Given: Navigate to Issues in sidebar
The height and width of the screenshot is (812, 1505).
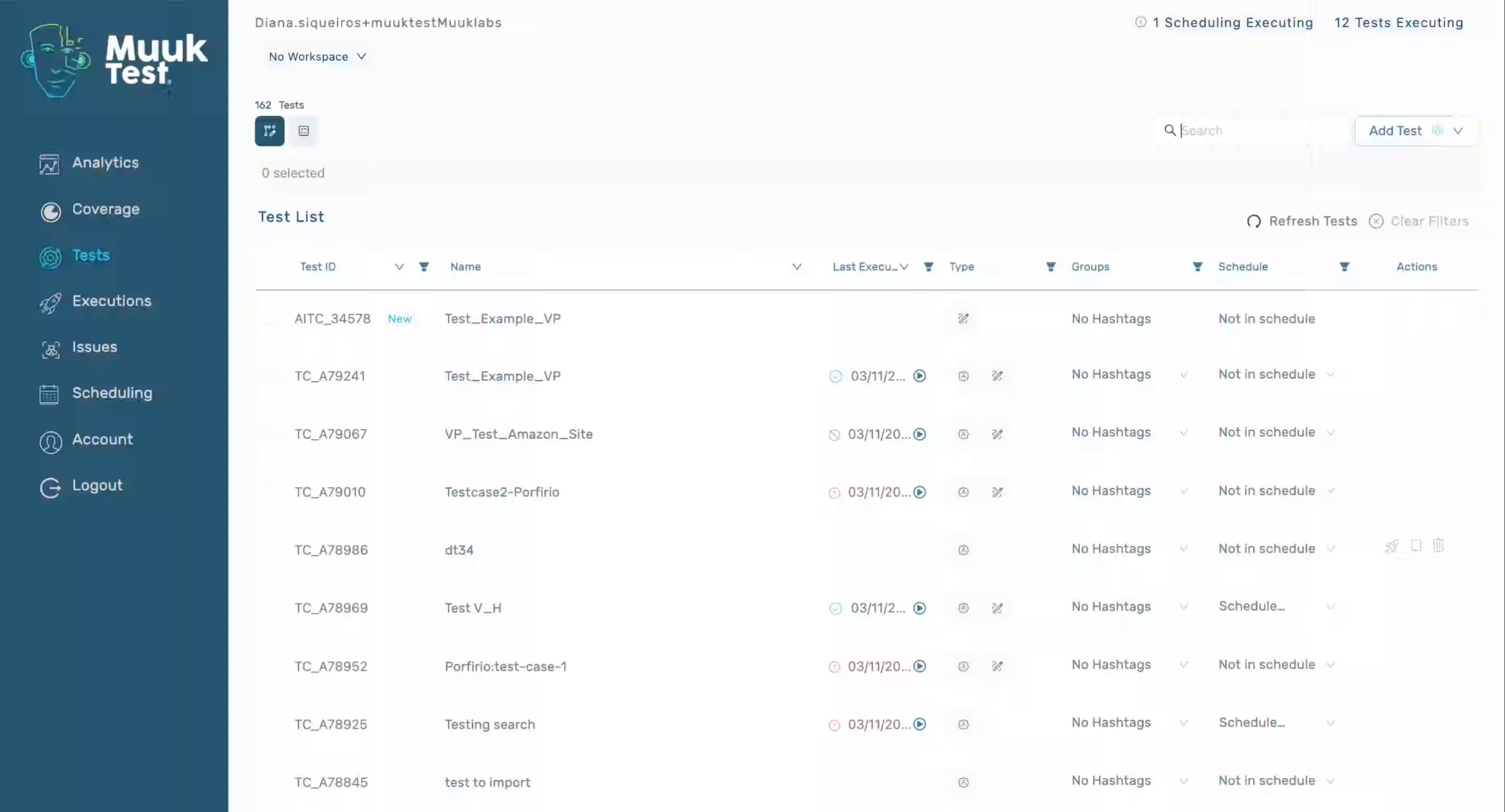Looking at the screenshot, I should click(x=78, y=347).
